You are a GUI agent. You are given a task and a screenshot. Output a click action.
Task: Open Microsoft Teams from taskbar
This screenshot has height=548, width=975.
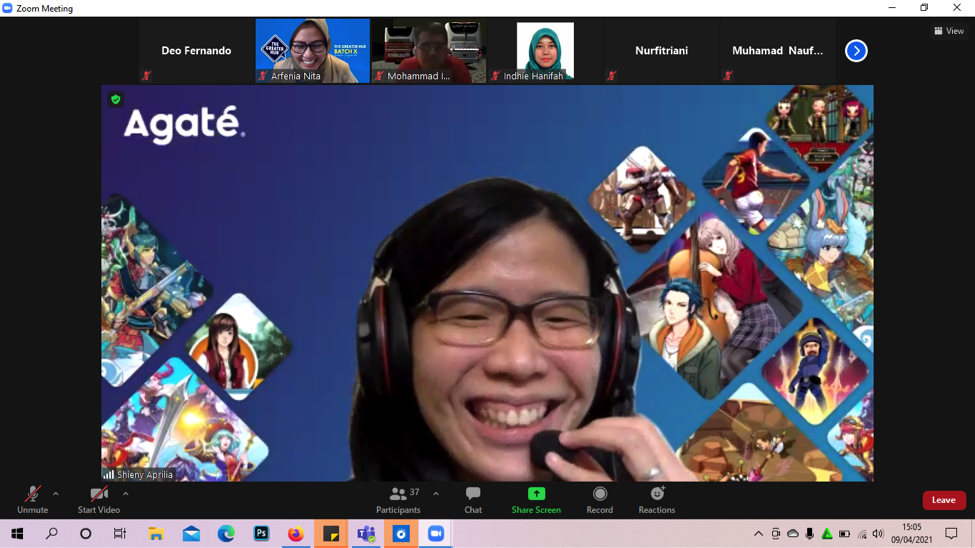[x=366, y=534]
